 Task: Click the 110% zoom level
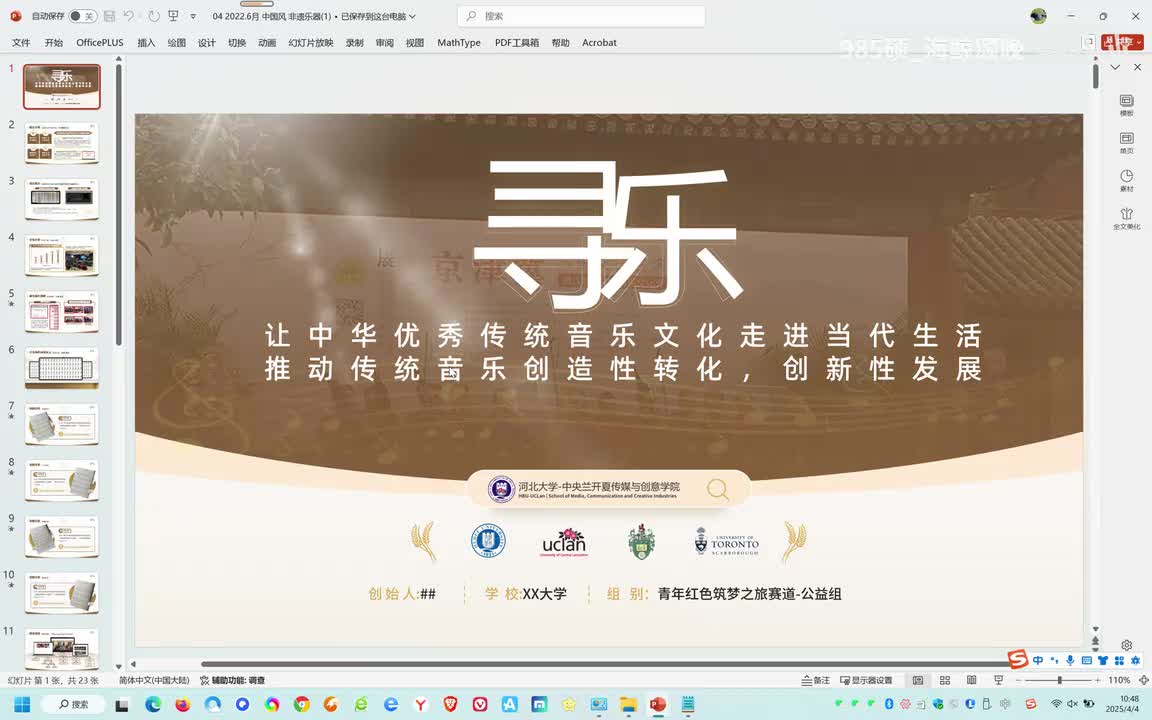[1119, 680]
